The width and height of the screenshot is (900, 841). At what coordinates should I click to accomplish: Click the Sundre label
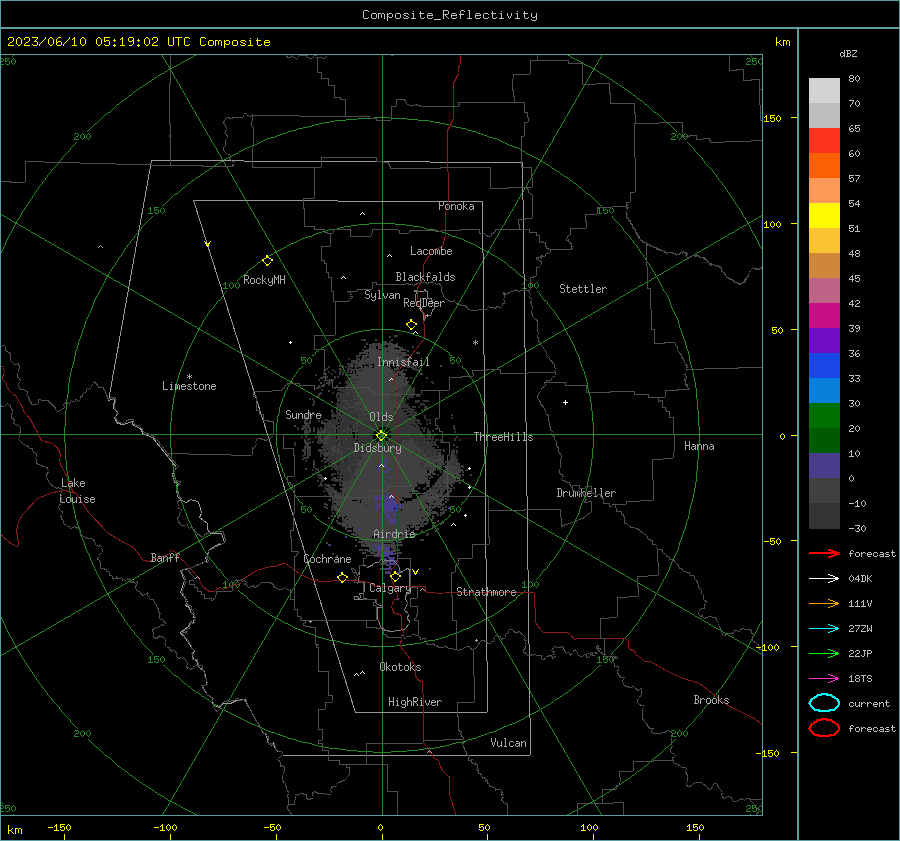[304, 414]
